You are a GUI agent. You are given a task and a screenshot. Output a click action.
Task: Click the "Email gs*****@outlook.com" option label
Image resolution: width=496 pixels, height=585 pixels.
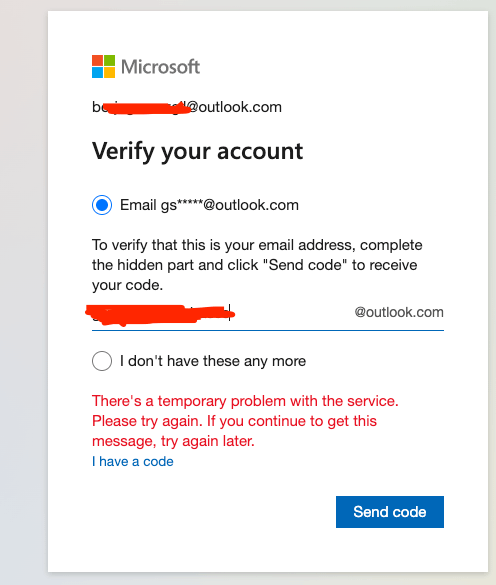(x=209, y=205)
